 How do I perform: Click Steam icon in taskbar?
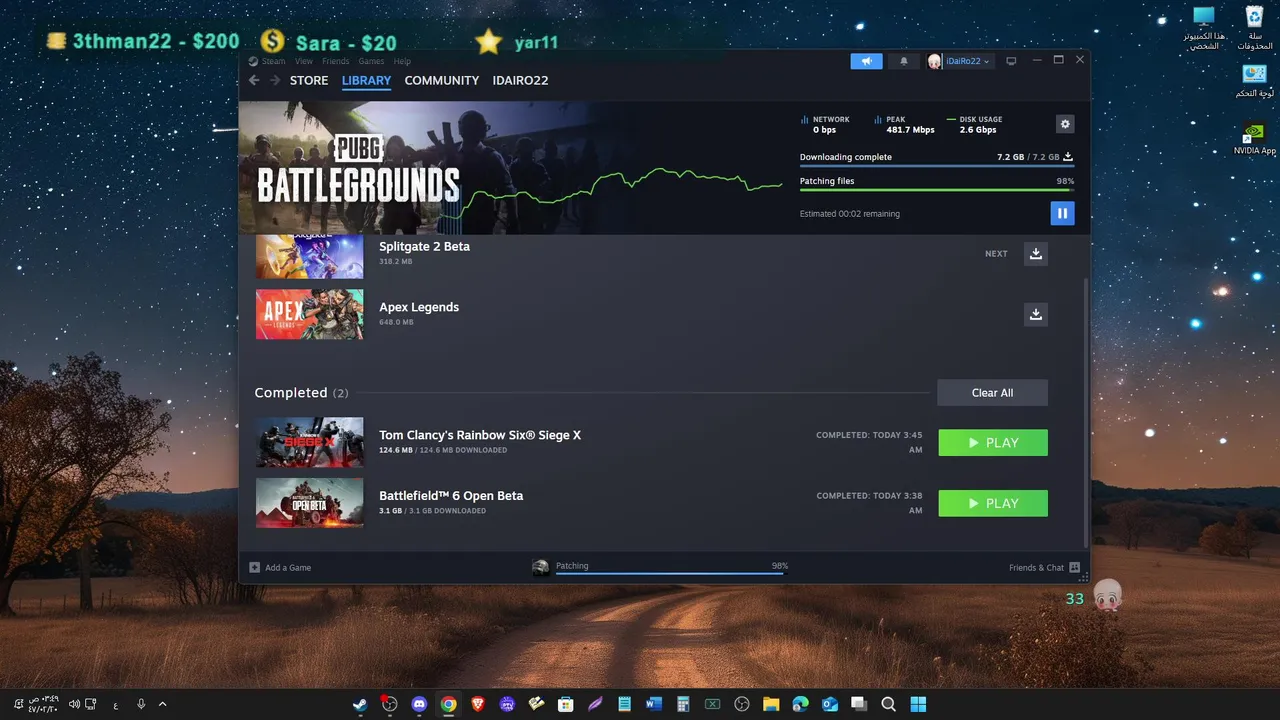coord(359,704)
